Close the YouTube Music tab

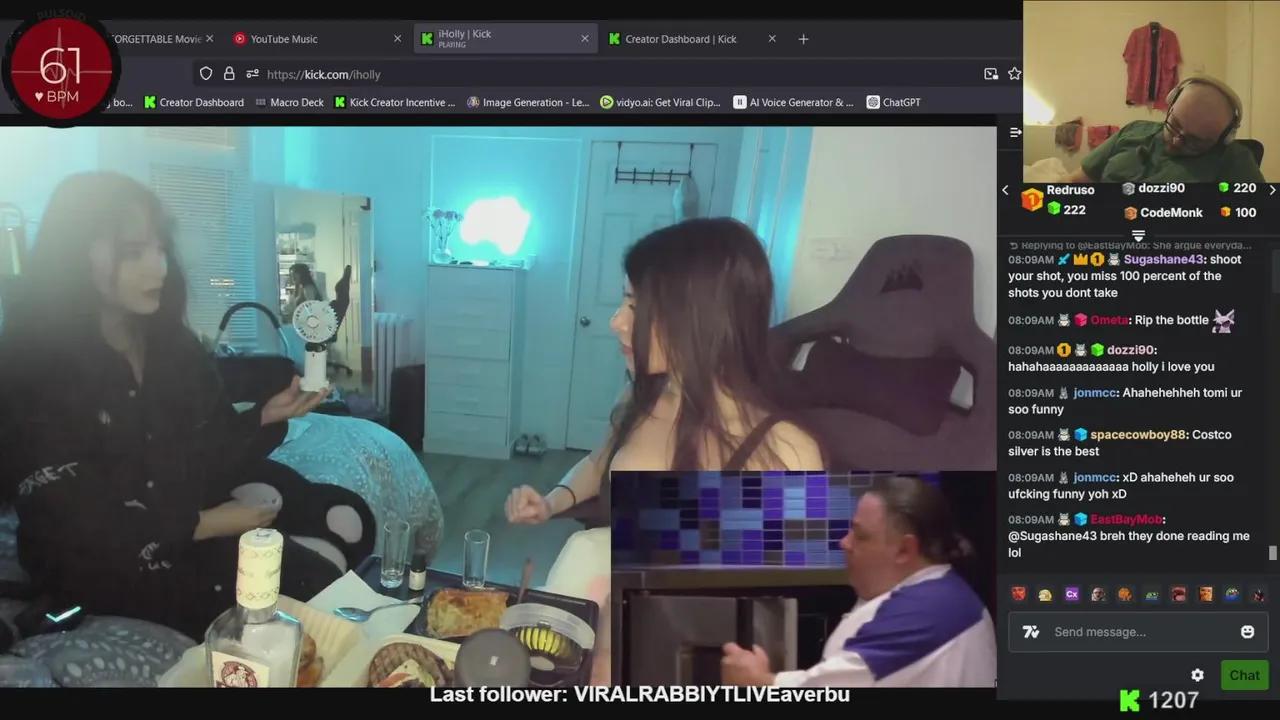pos(397,39)
